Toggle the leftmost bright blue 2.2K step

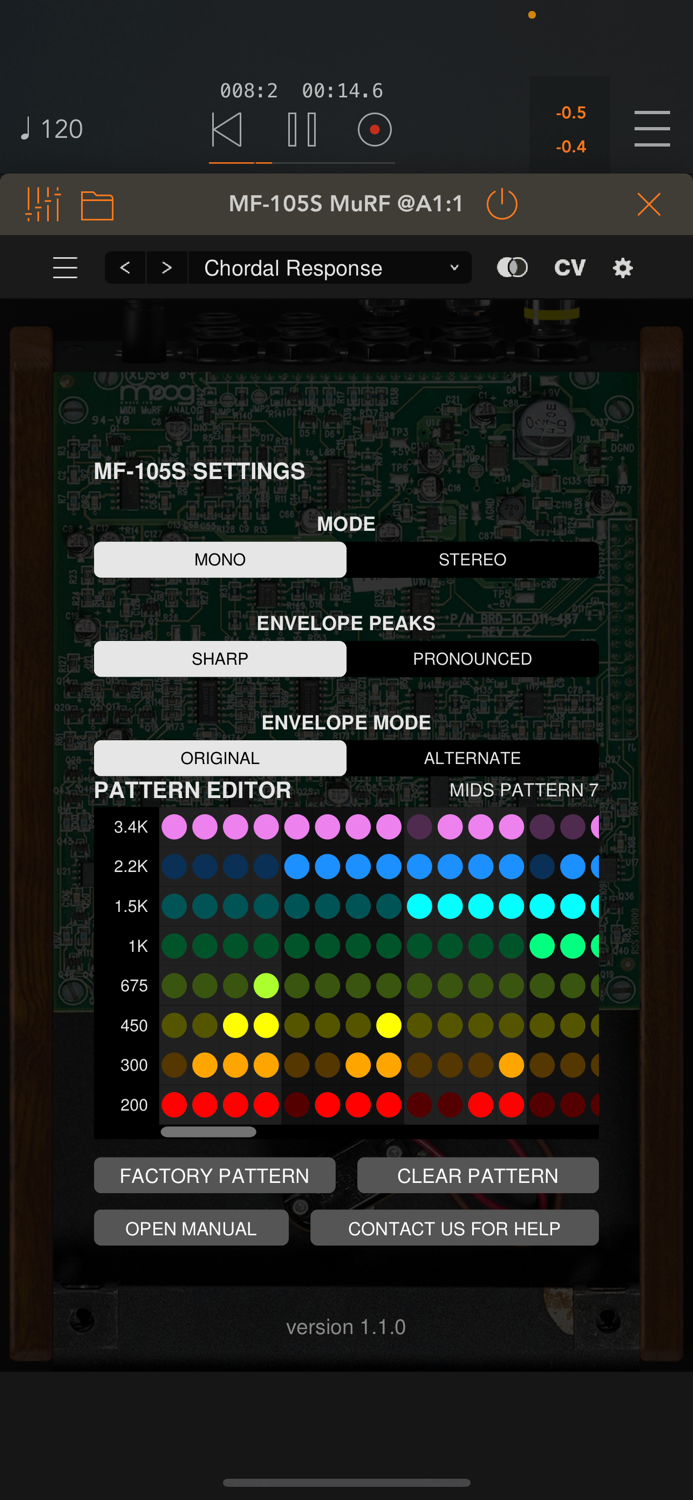coord(297,867)
